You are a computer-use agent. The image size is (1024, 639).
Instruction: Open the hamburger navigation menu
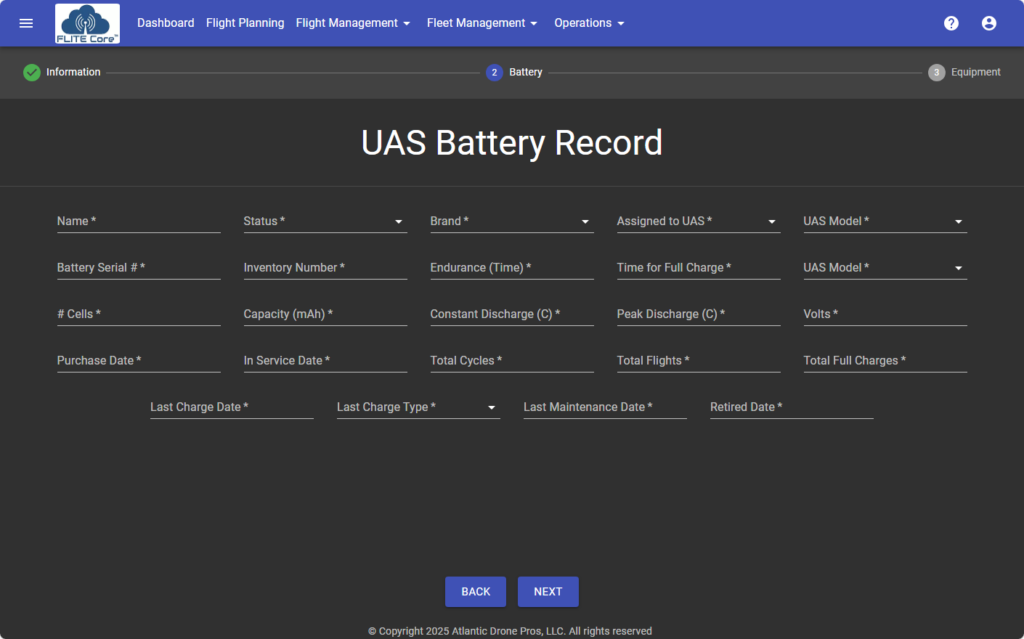pos(26,23)
